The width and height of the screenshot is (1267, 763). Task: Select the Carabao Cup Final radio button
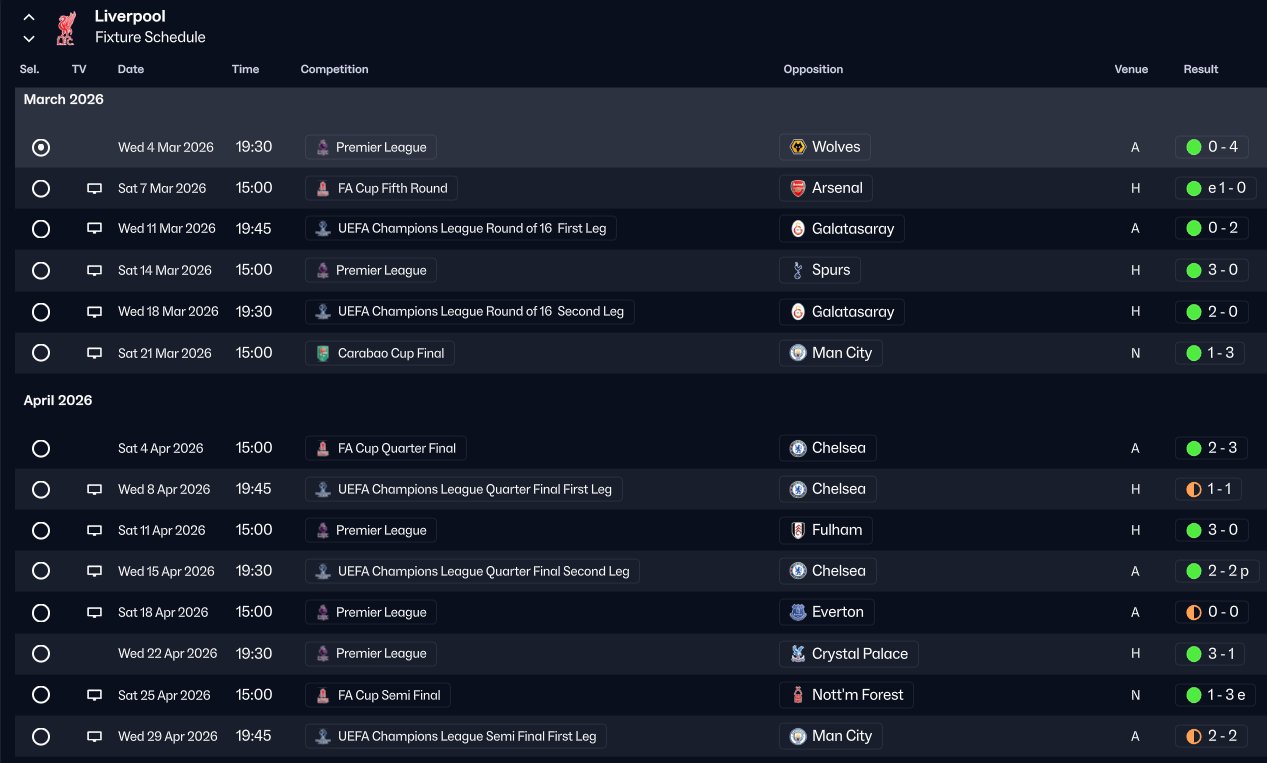pos(41,353)
